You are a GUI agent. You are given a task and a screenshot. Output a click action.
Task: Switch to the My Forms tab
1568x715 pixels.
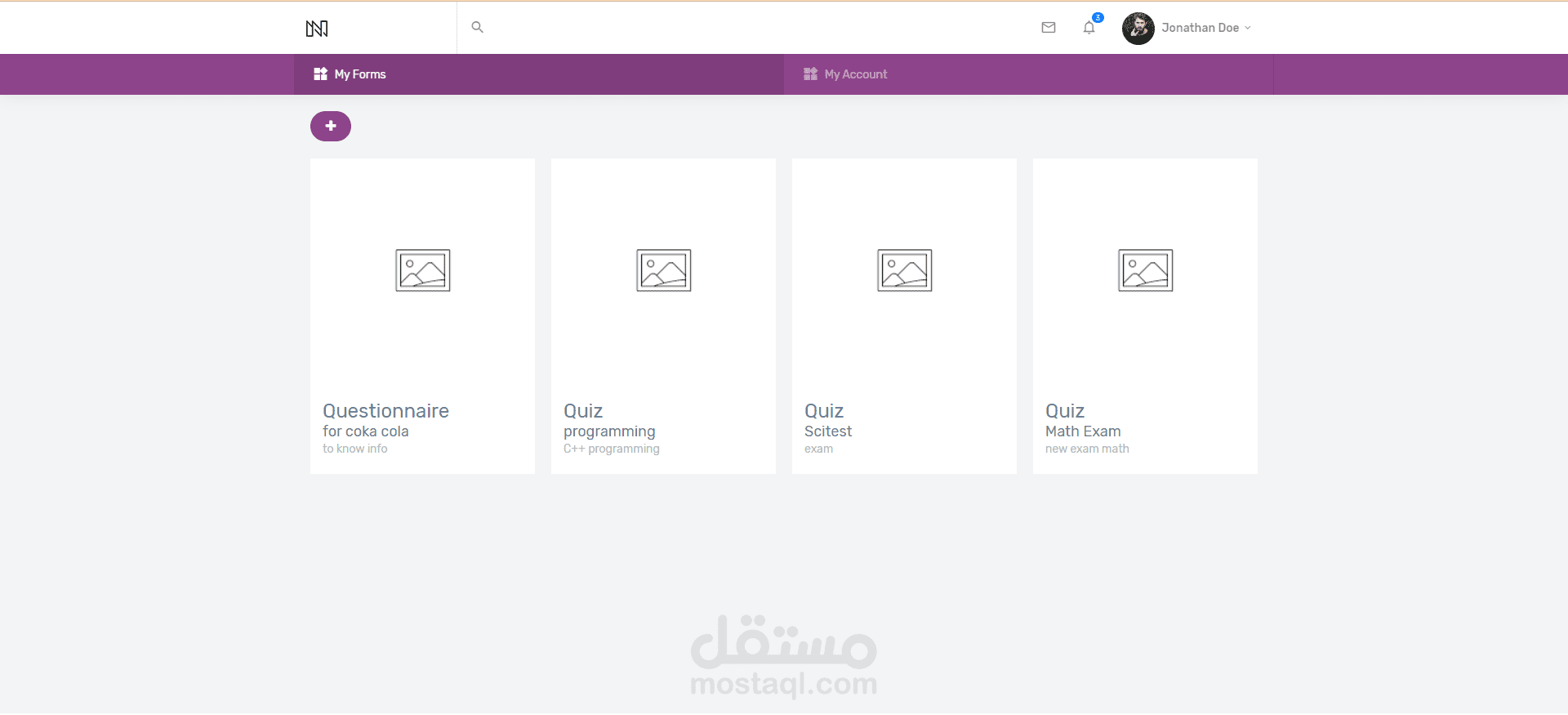[x=539, y=74]
